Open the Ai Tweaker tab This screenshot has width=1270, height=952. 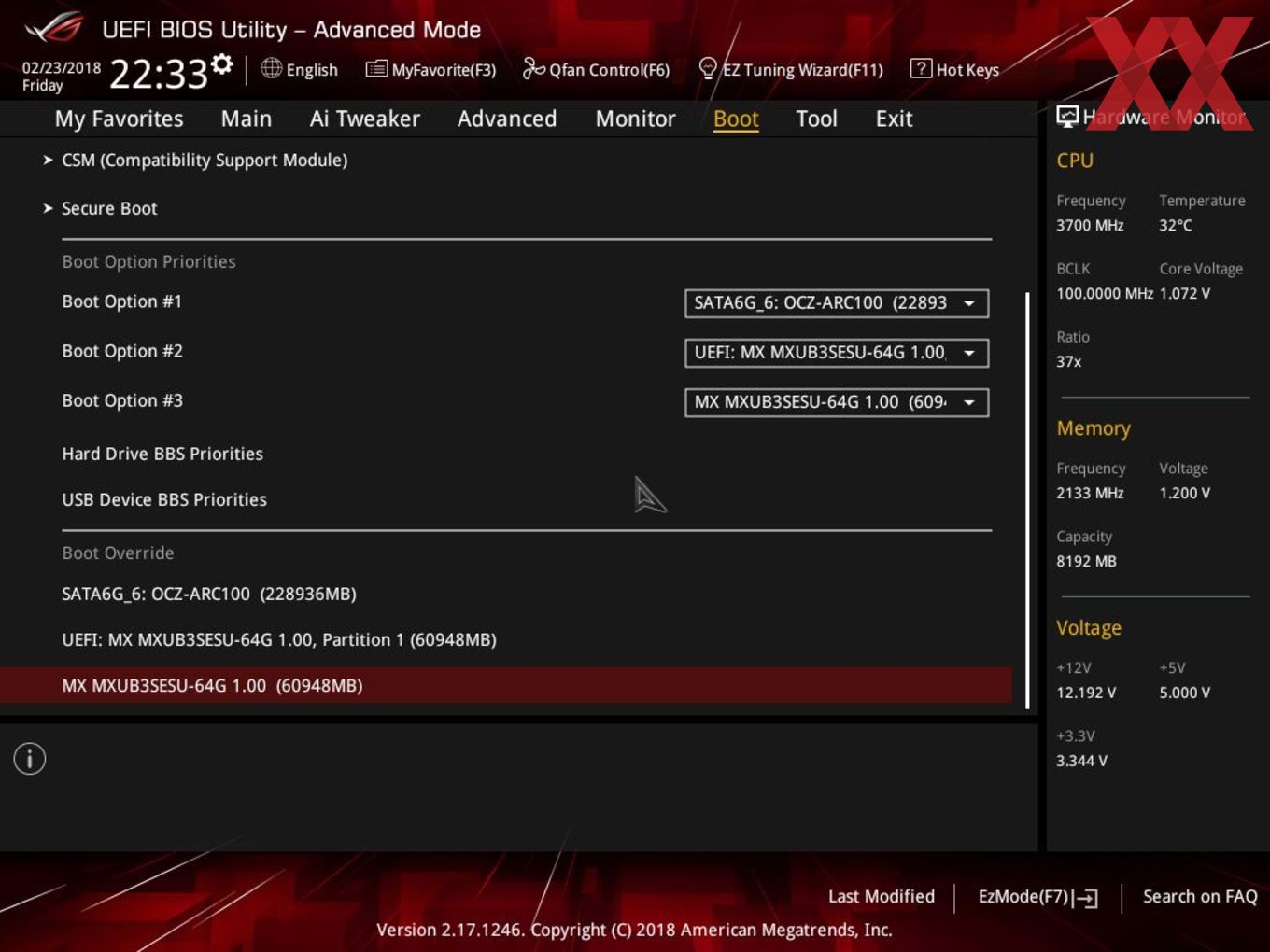[365, 119]
